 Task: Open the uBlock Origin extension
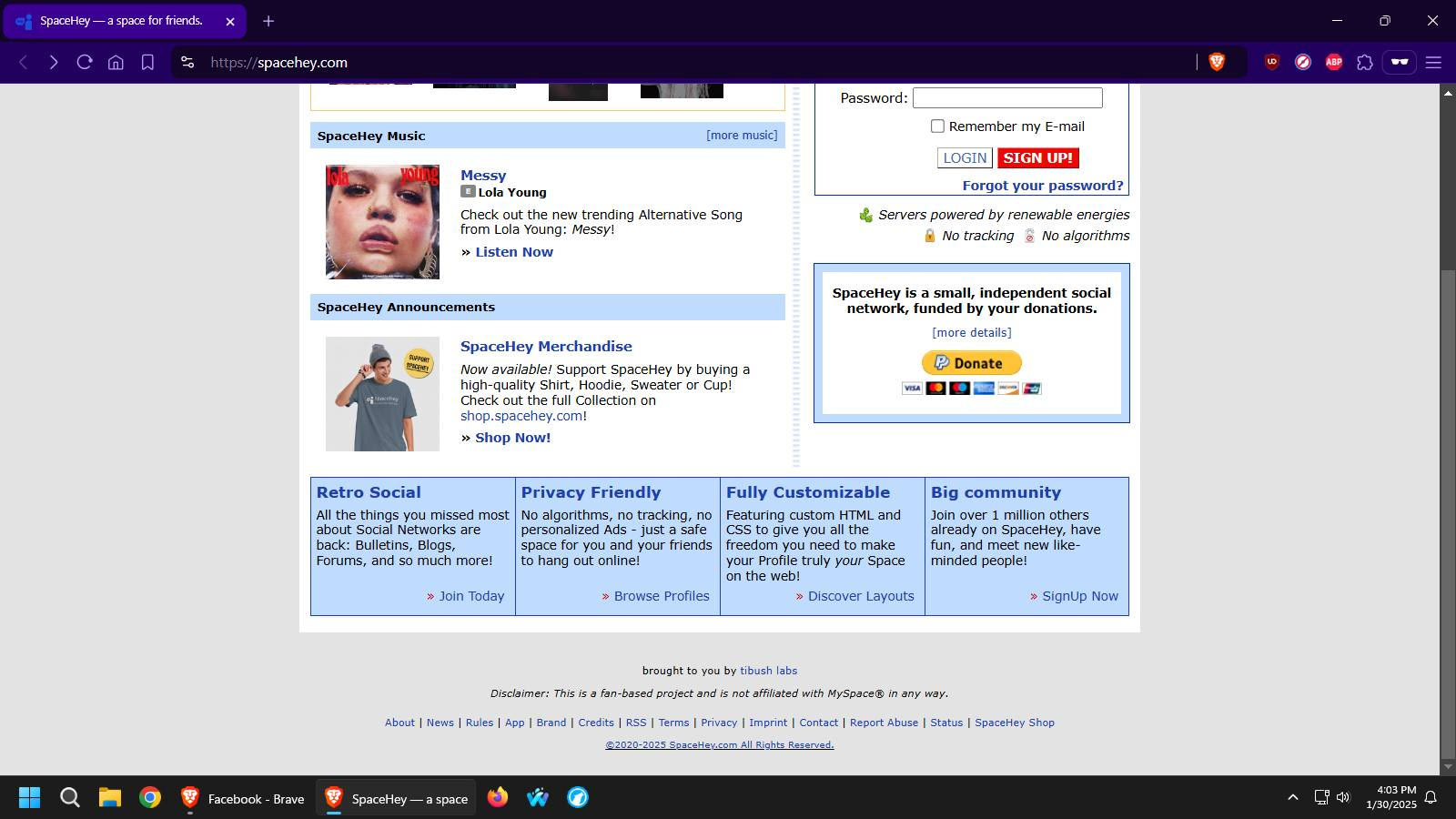click(1272, 62)
